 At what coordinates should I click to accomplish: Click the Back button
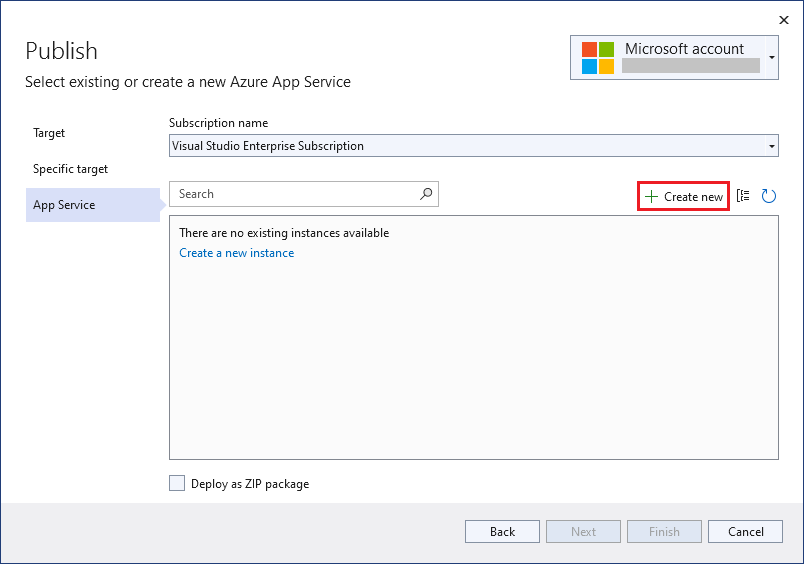[x=502, y=532]
